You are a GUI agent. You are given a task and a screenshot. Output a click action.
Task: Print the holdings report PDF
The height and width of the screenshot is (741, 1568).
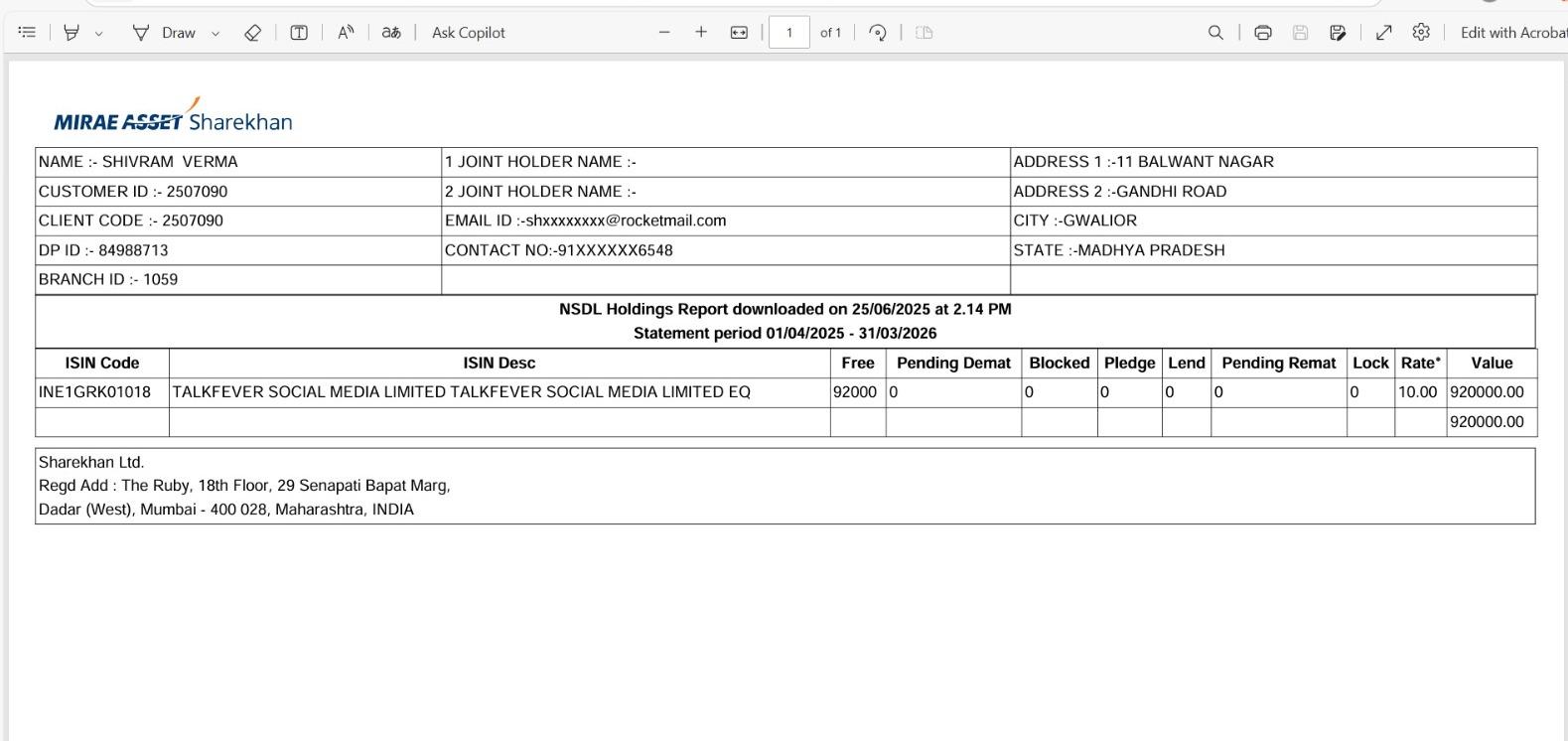[1263, 33]
